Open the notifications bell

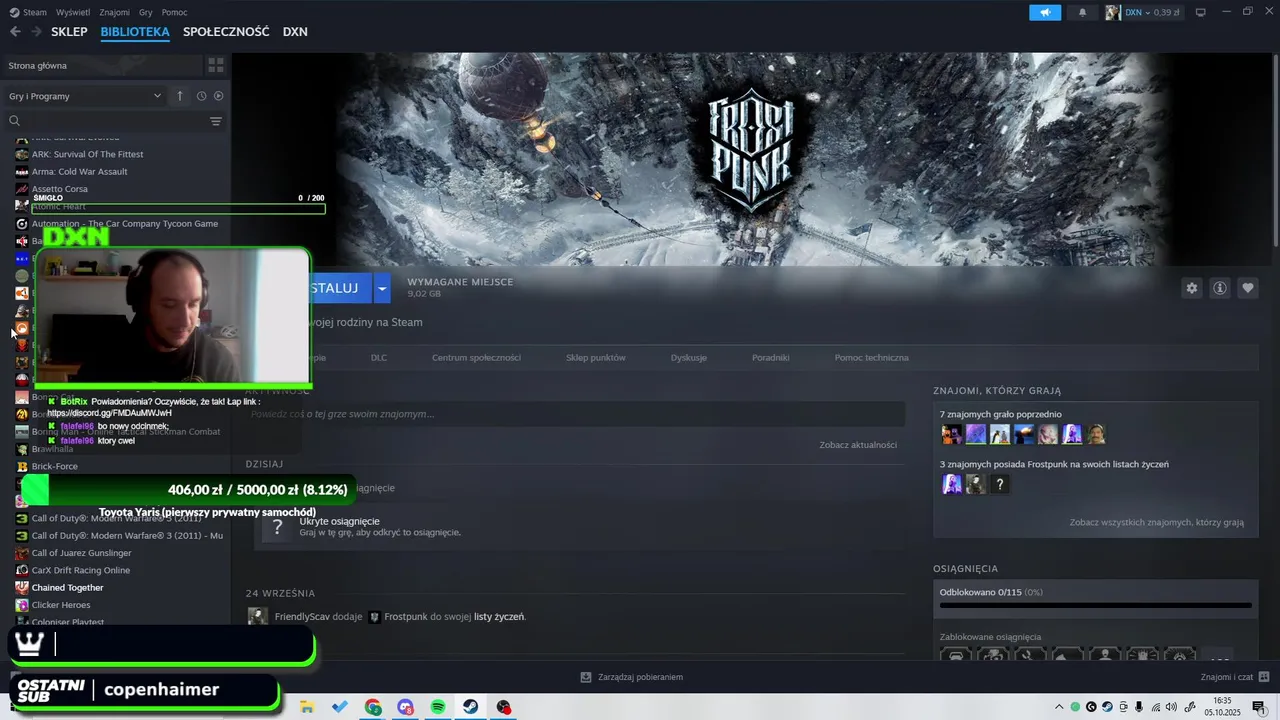point(1082,12)
